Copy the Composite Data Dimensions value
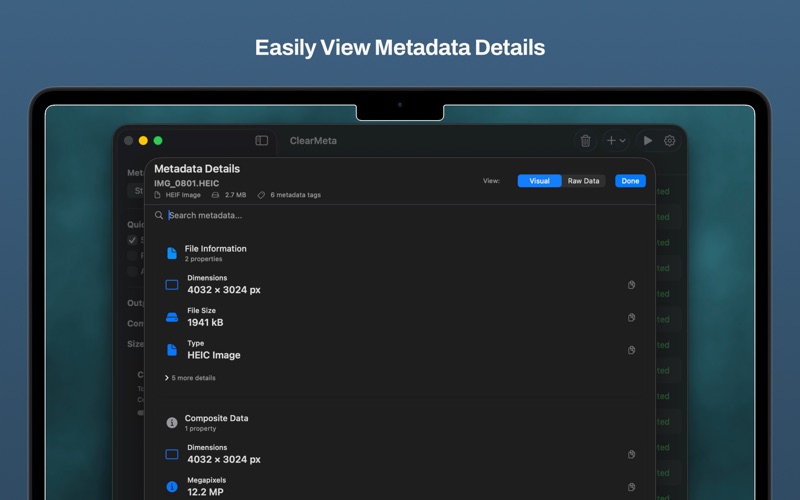The image size is (800, 500). (631, 454)
